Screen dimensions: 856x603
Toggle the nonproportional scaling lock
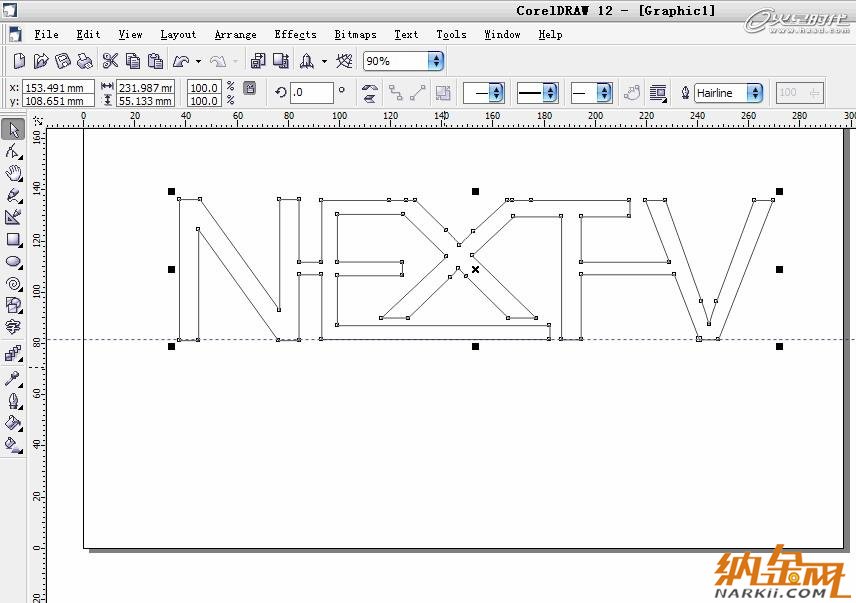(249, 88)
